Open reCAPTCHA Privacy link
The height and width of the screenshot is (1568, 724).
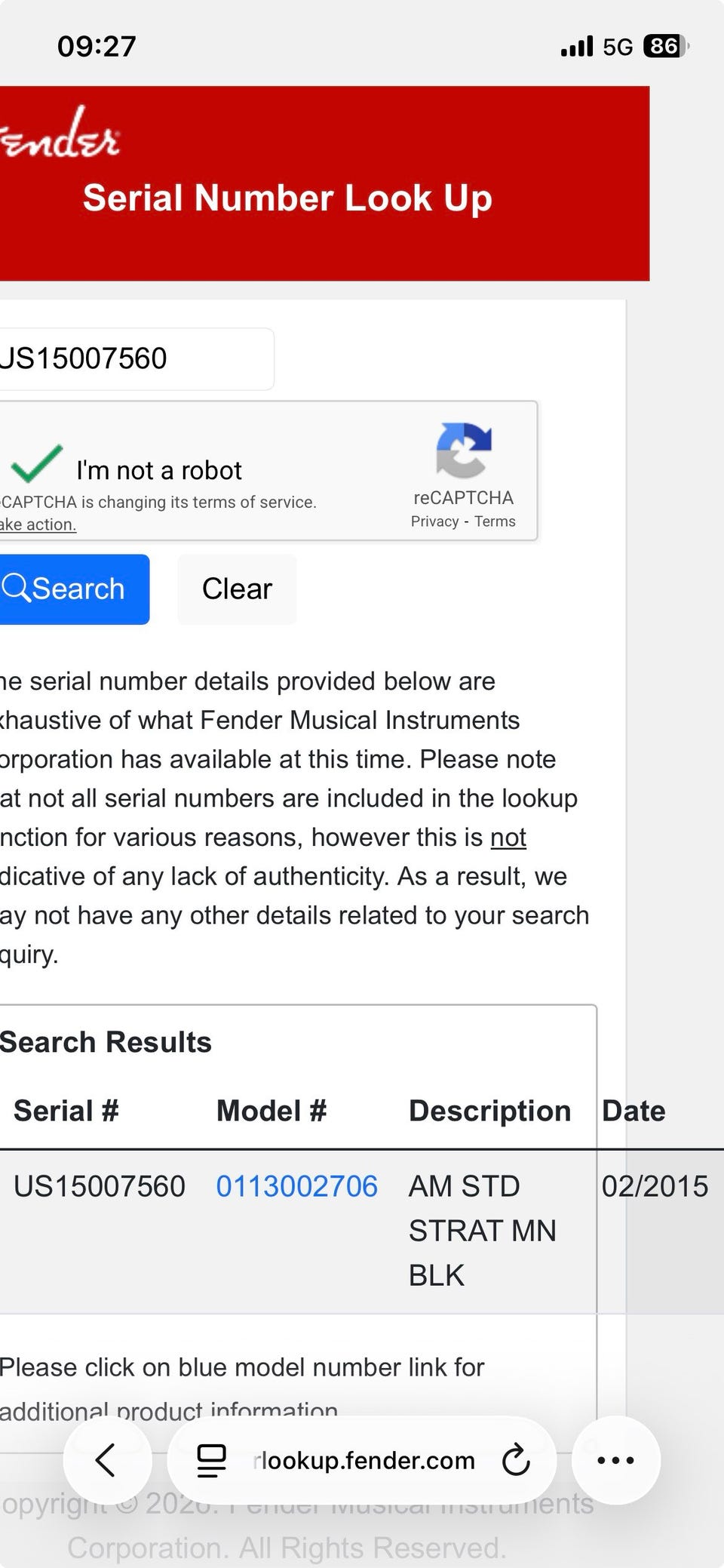coord(434,521)
